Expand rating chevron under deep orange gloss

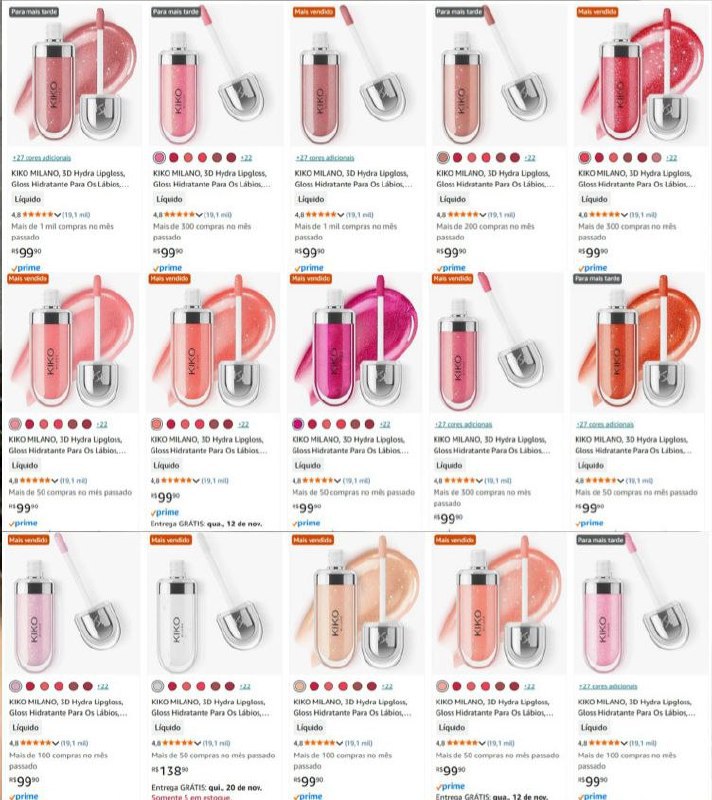(x=620, y=481)
